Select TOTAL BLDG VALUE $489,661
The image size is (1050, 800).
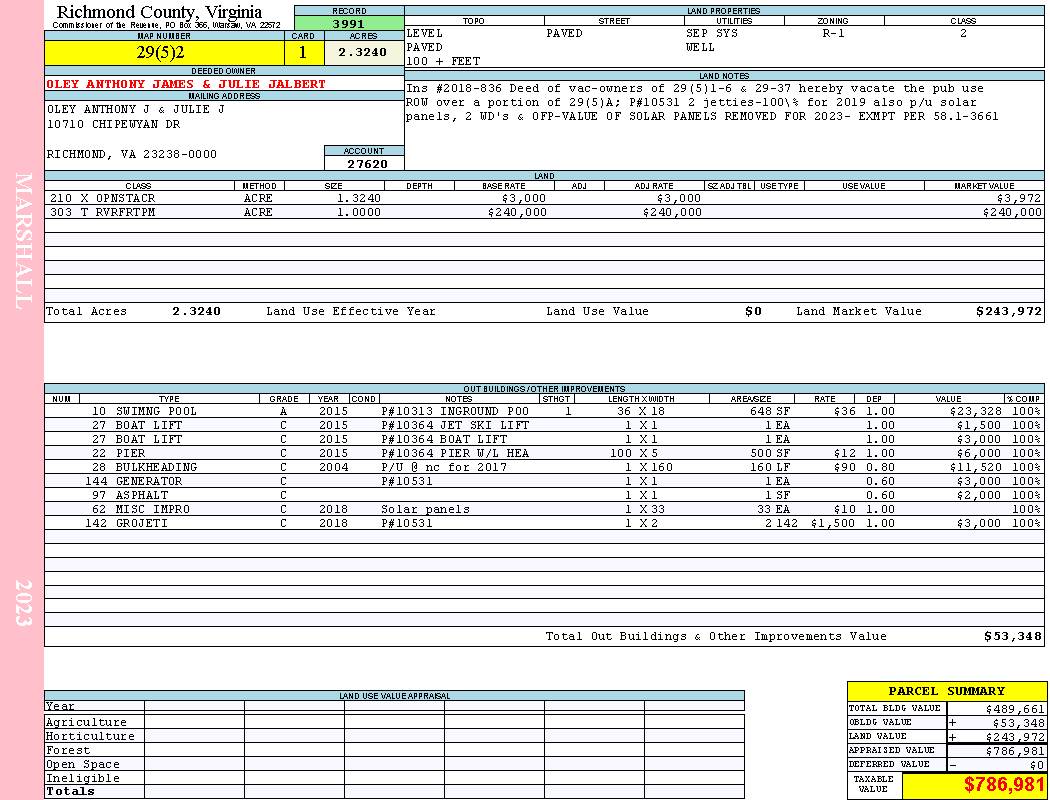[x=1015, y=709]
